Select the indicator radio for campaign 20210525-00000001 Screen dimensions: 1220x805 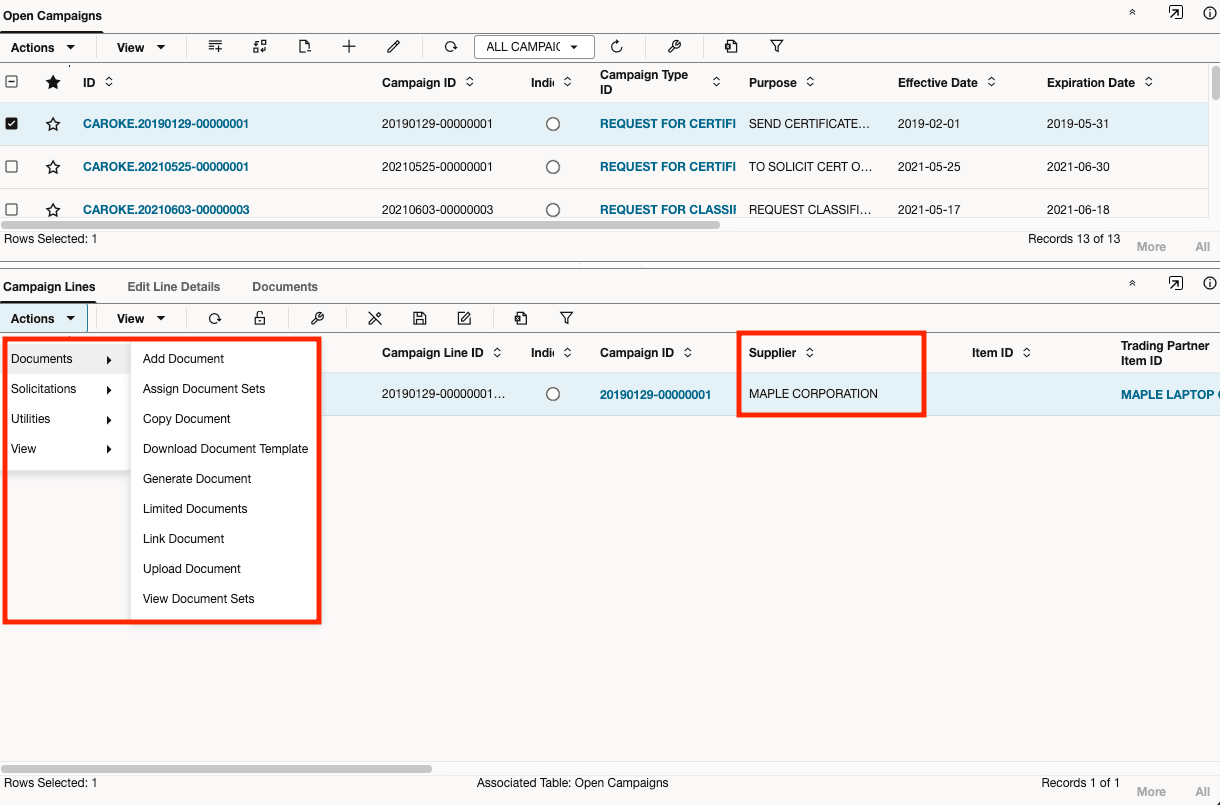[x=553, y=167]
